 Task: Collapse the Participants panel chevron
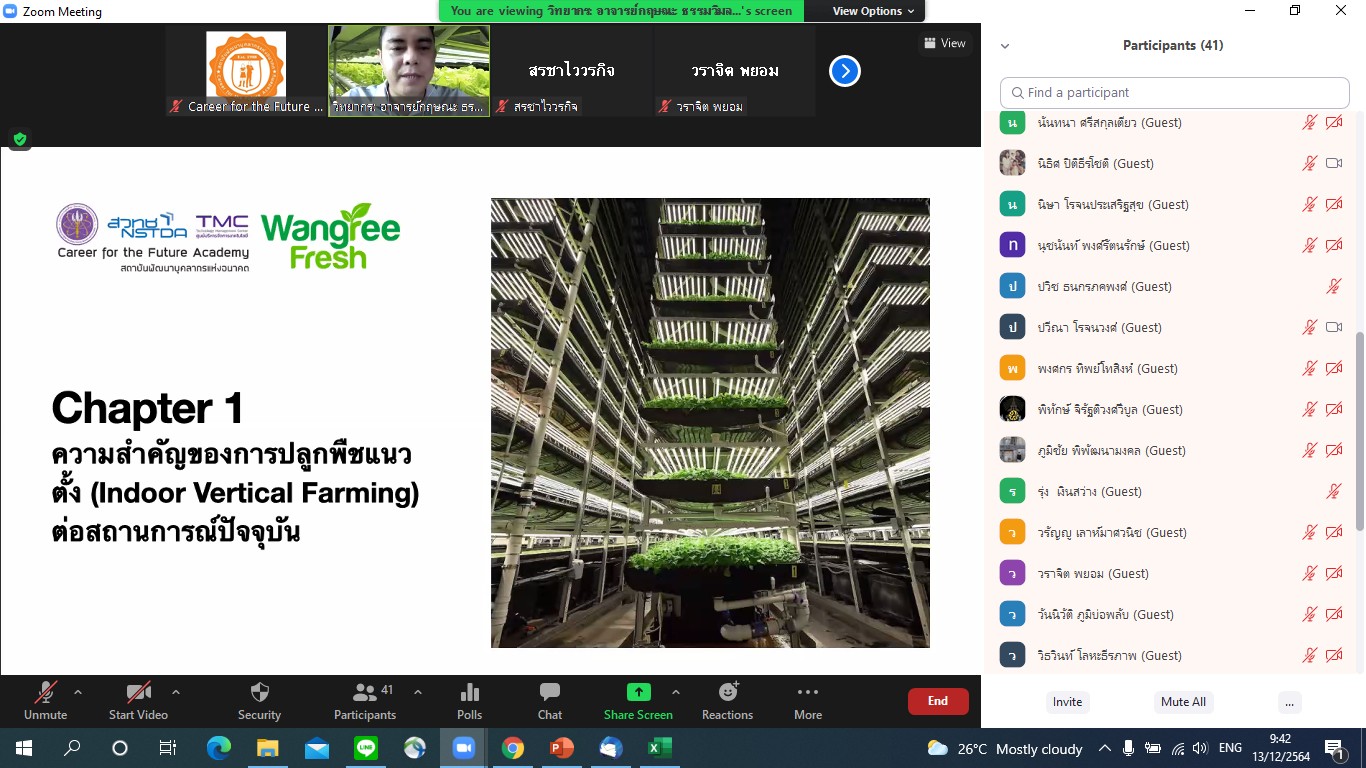tap(1005, 46)
